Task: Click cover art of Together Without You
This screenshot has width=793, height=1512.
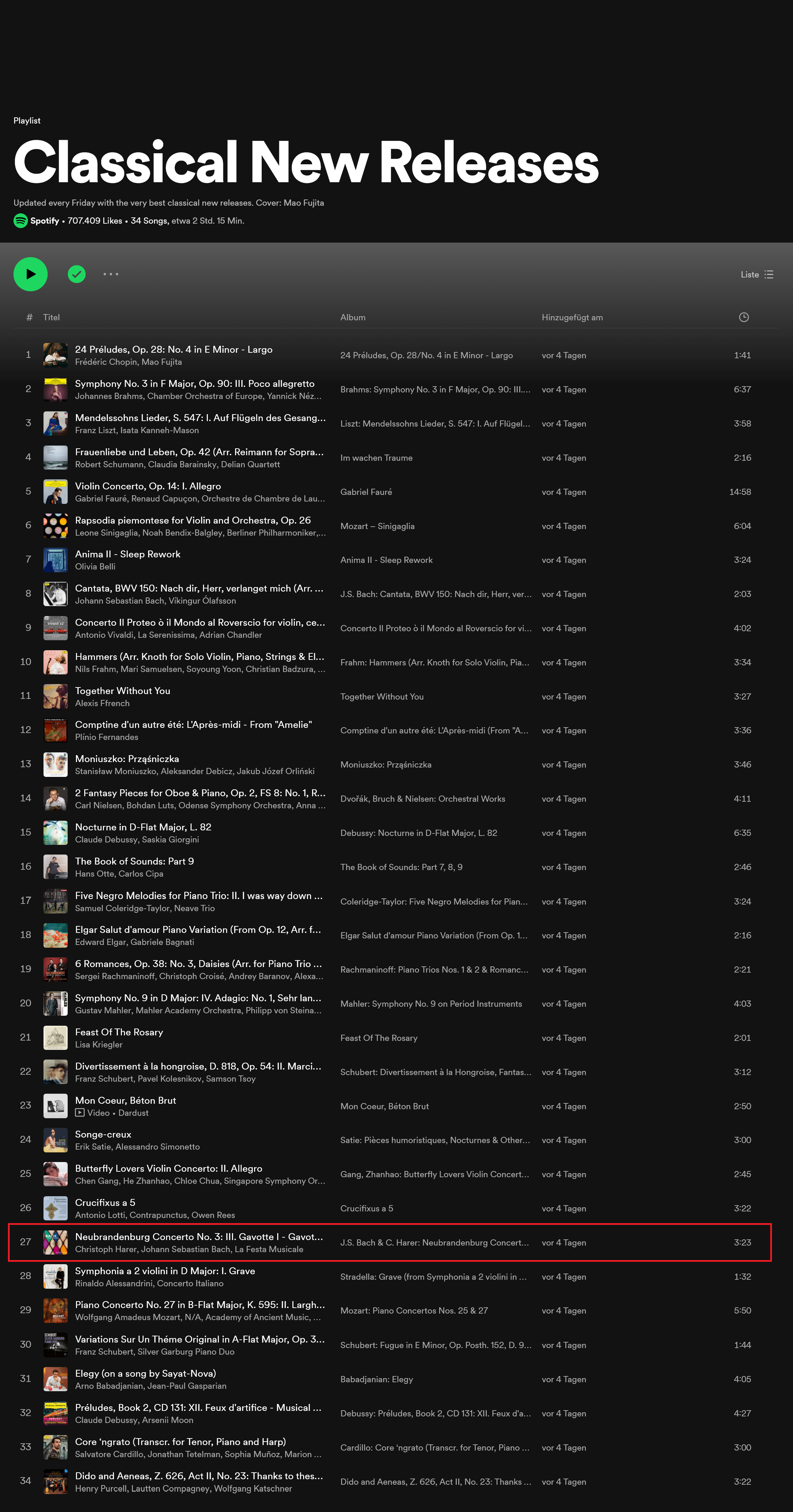Action: 56,696
